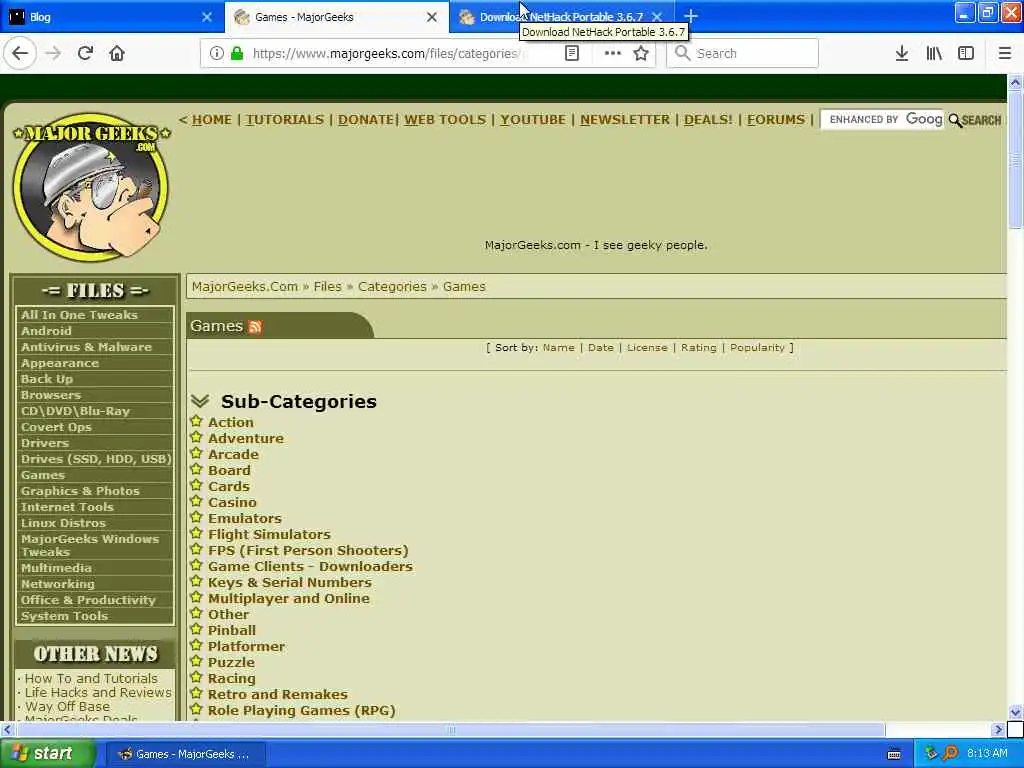Toggle Reader View icon in address bar
The height and width of the screenshot is (768, 1024).
(572, 54)
